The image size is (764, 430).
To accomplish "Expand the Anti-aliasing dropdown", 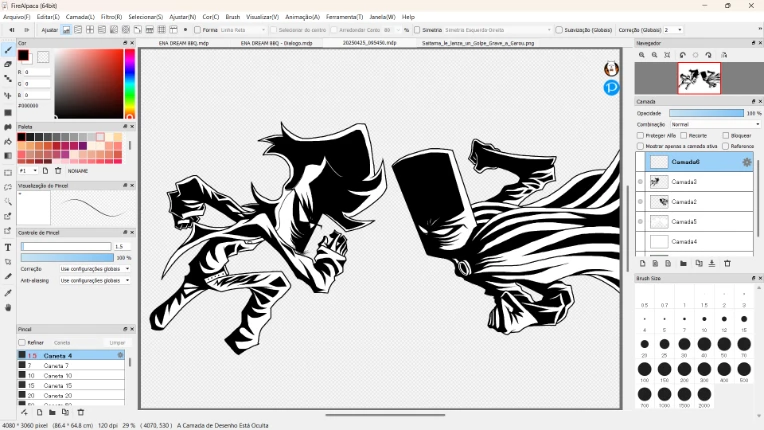I will pyautogui.click(x=94, y=280).
